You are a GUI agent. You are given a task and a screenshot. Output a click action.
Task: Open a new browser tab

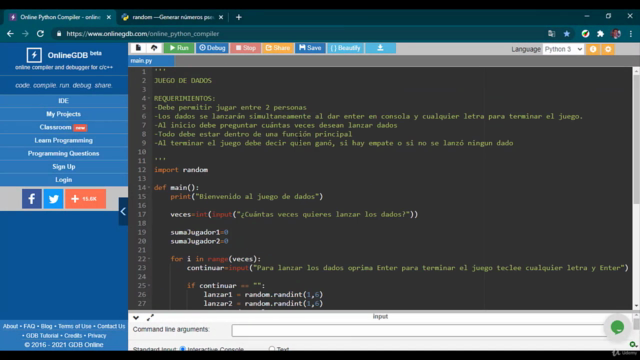[x=239, y=17]
